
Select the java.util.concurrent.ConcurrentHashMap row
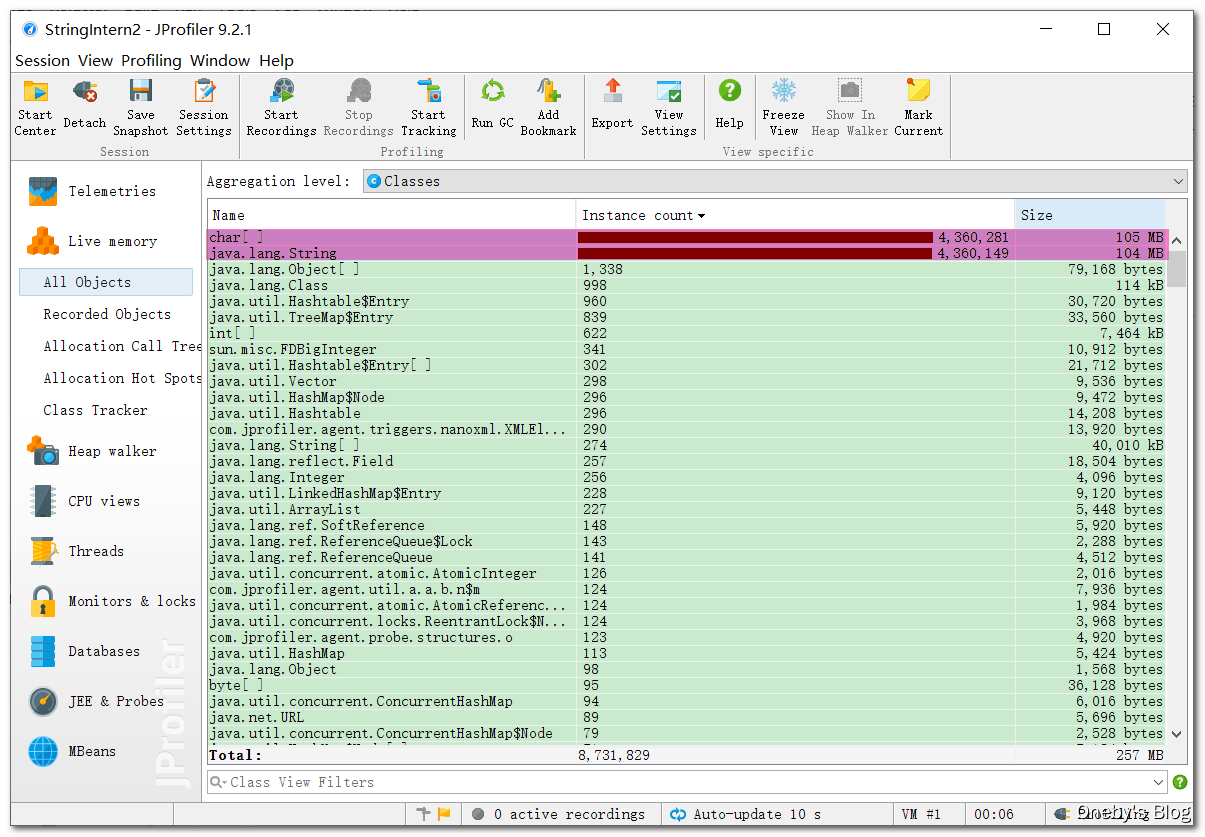(x=686, y=701)
